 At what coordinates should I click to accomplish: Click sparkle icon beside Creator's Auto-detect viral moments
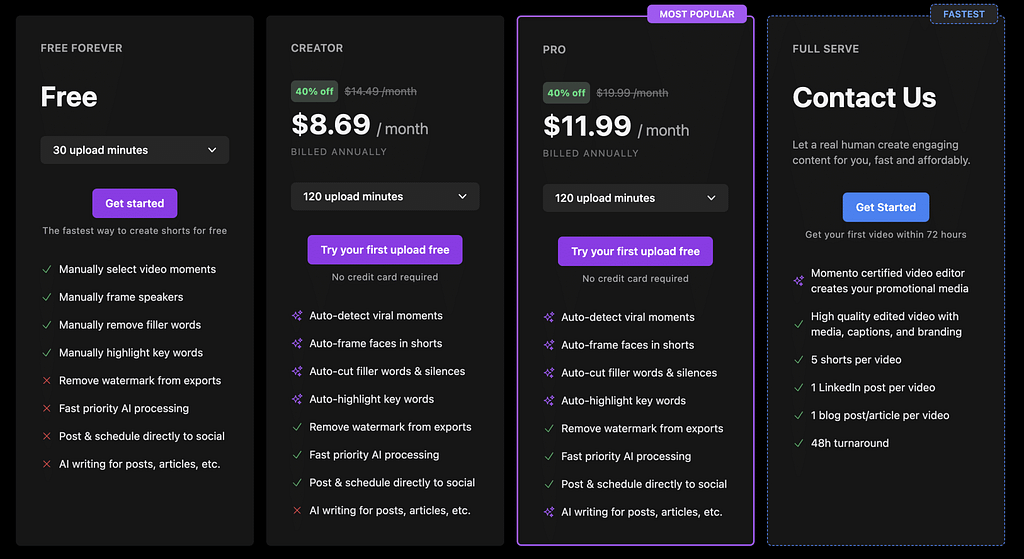point(297,316)
